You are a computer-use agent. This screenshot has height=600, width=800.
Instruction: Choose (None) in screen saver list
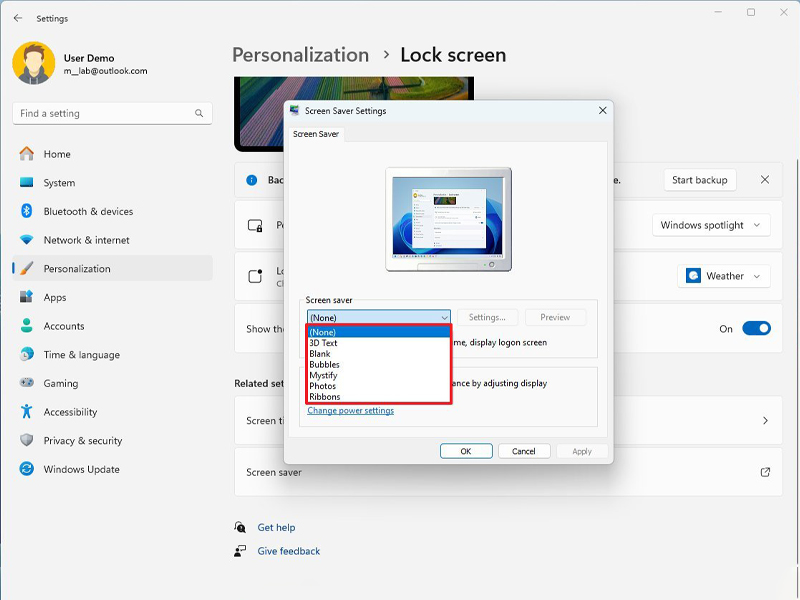coord(379,332)
